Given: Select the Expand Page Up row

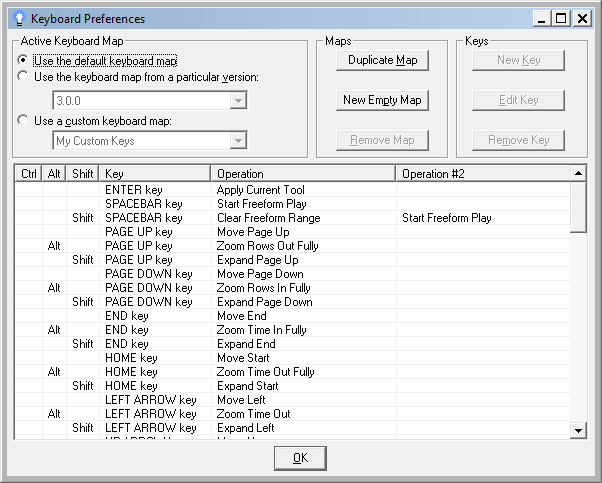Looking at the screenshot, I should click(293, 260).
